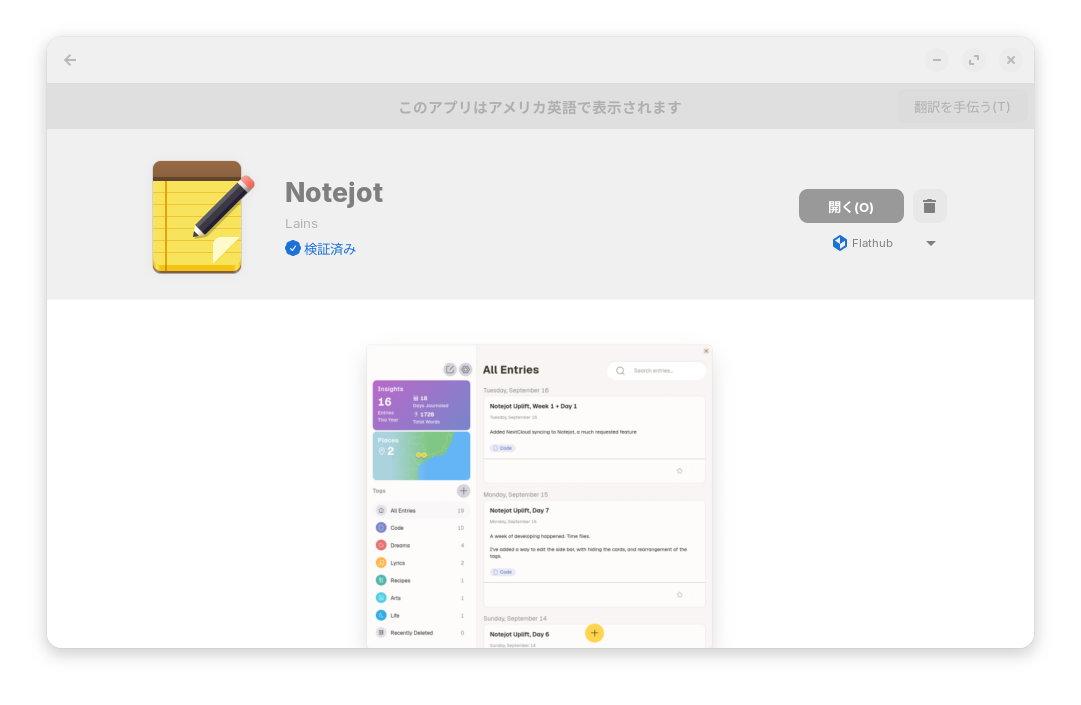1081x705 pixels.
Task: Minimize the software window
Action: [x=936, y=60]
